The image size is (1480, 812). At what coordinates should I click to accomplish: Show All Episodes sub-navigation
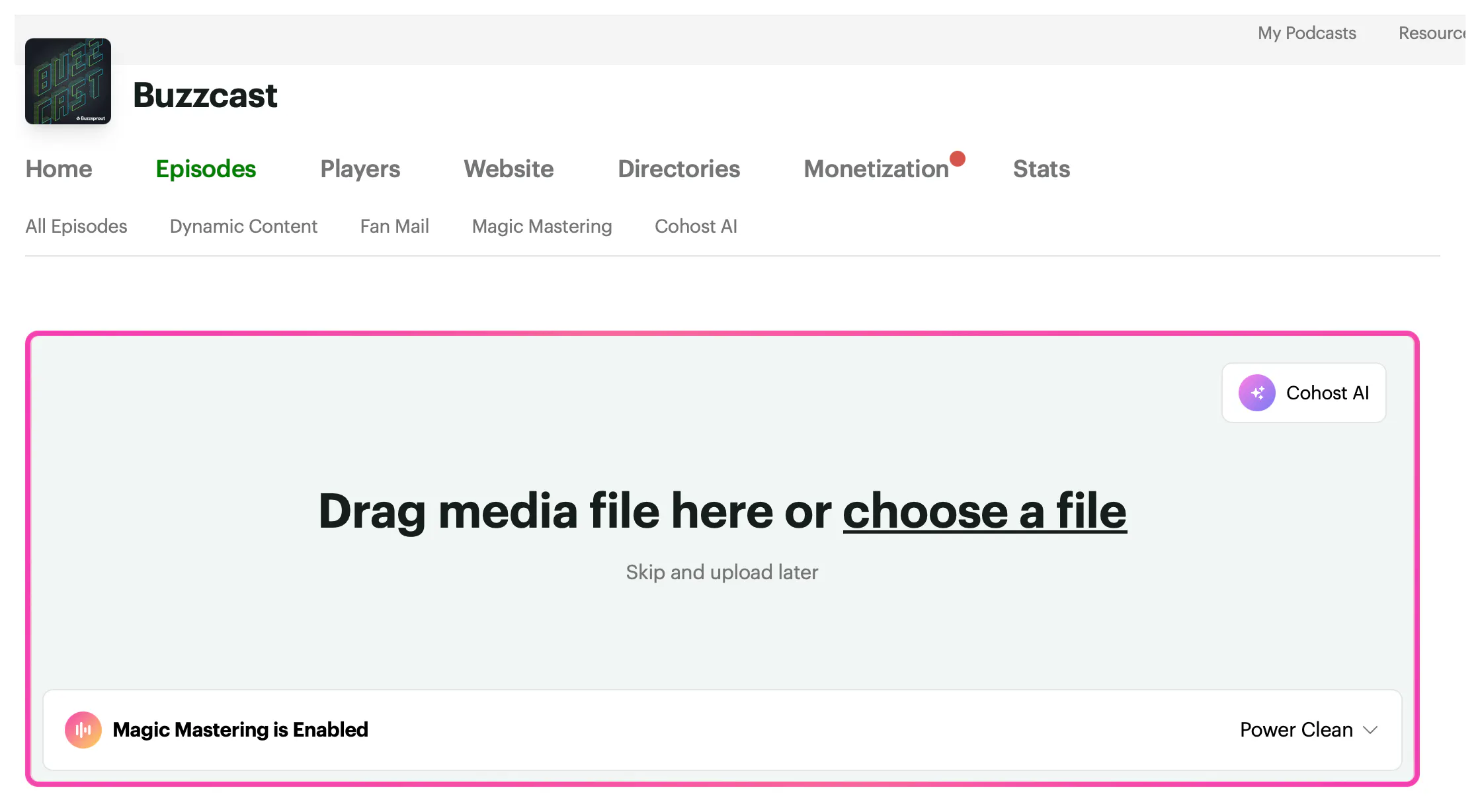tap(76, 226)
